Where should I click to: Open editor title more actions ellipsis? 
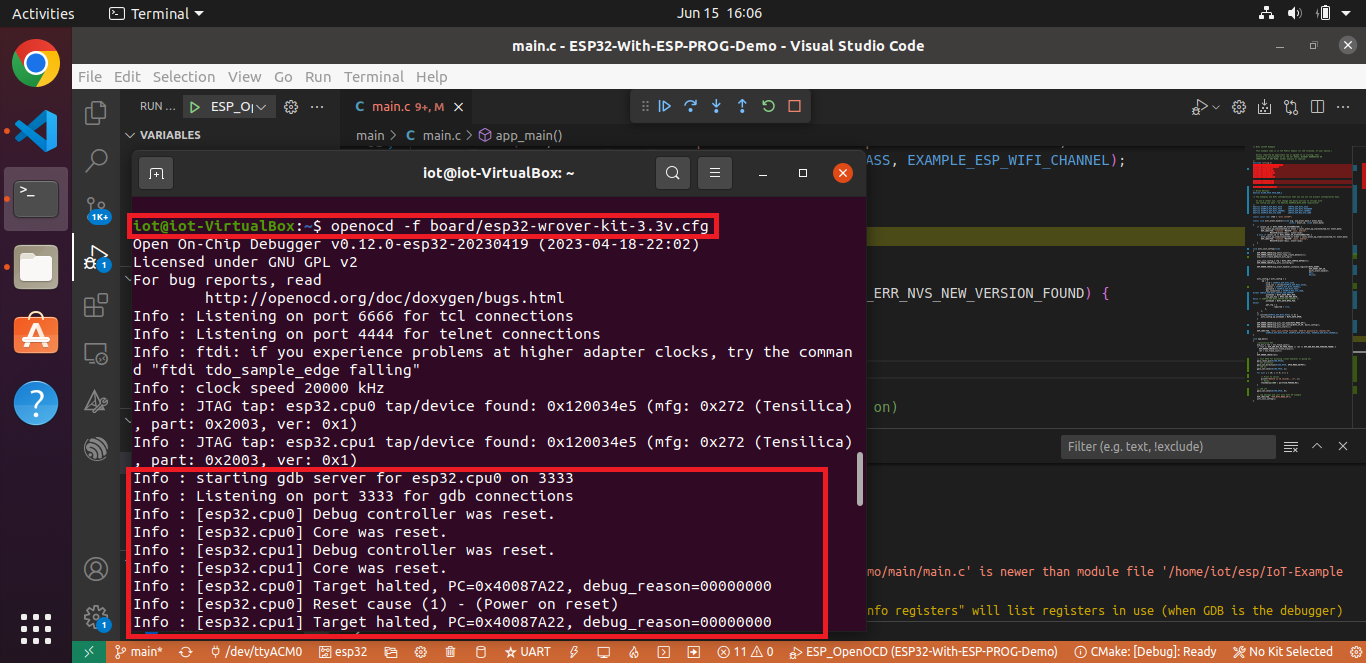pos(1343,107)
